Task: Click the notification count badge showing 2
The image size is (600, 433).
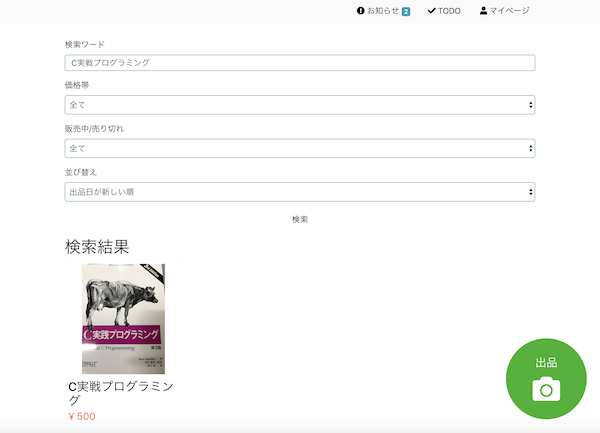Action: [406, 12]
